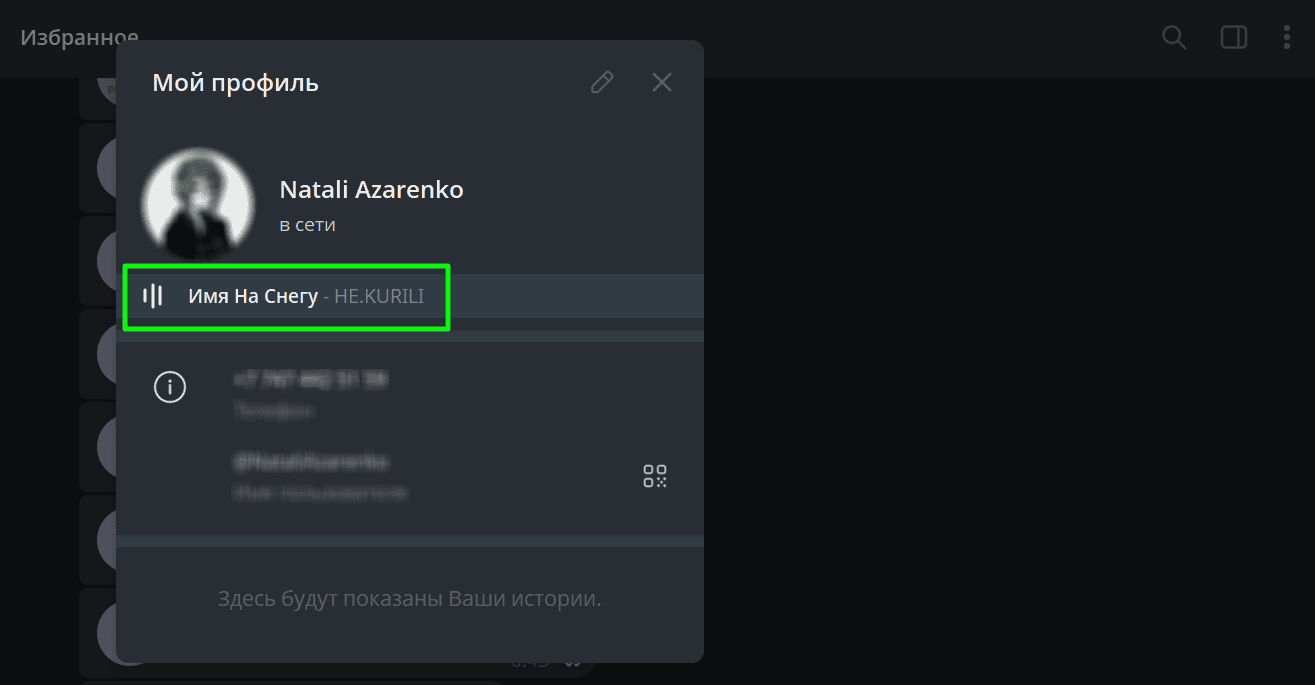Click the search icon in the chat header
1315x685 pixels.
tap(1173, 38)
